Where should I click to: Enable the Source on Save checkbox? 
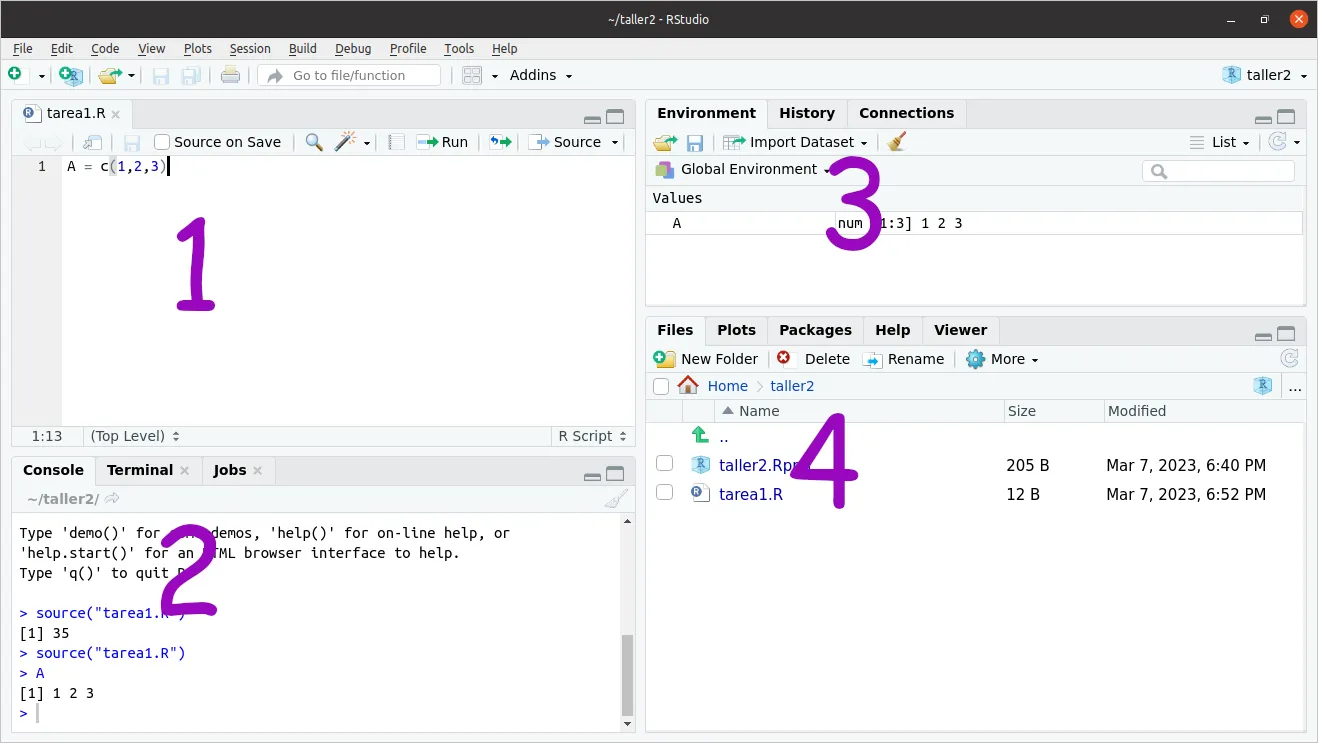click(162, 142)
